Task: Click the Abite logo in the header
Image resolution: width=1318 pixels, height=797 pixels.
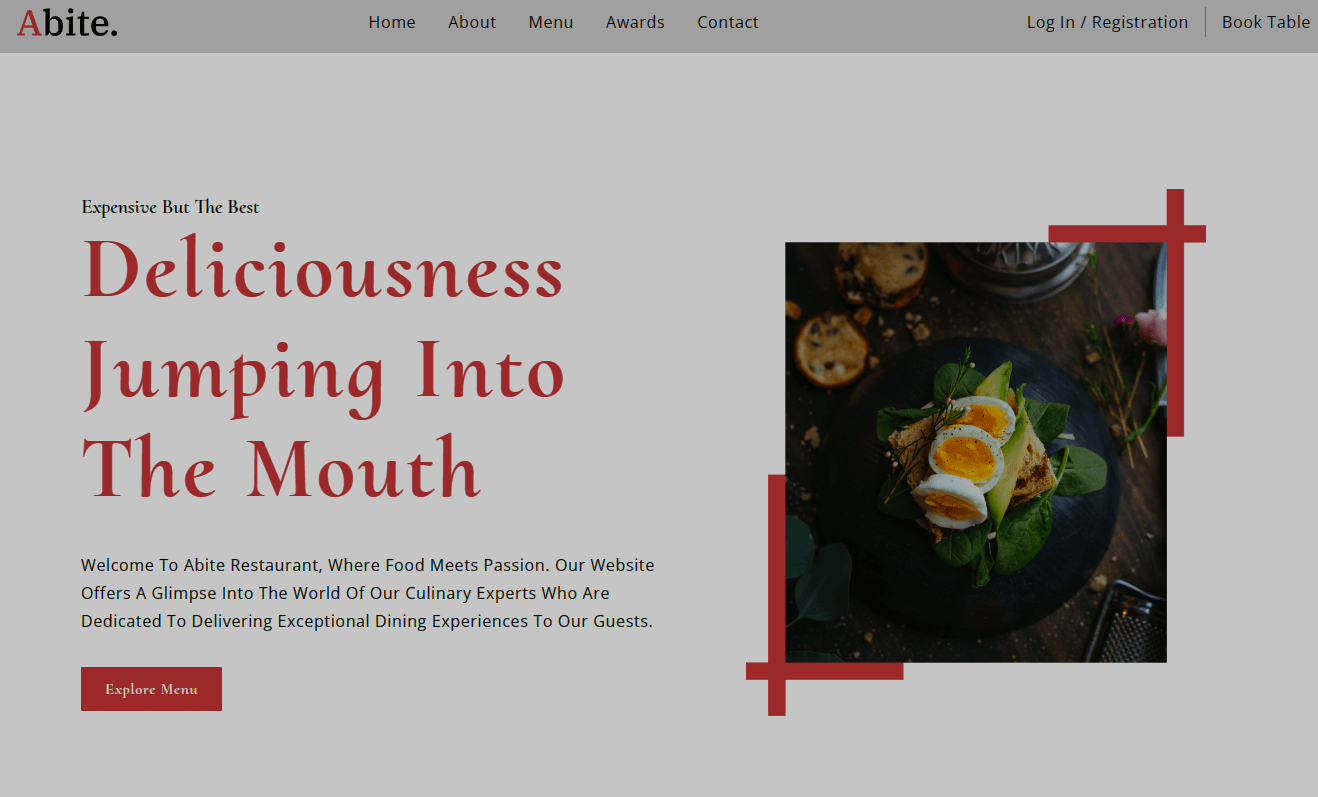Action: (68, 22)
